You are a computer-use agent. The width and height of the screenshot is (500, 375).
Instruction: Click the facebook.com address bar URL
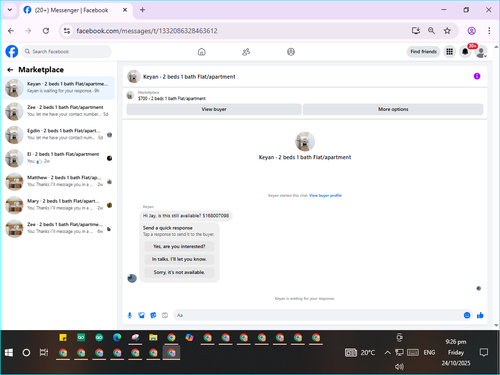147,31
